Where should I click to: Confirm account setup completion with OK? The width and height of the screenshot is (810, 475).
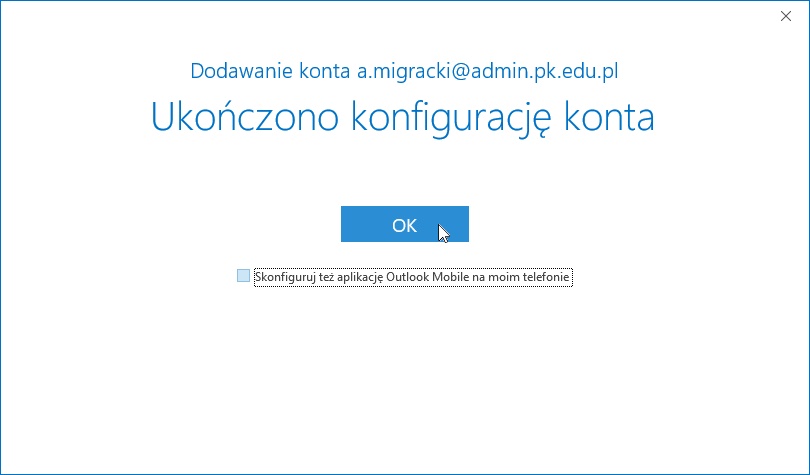click(404, 225)
